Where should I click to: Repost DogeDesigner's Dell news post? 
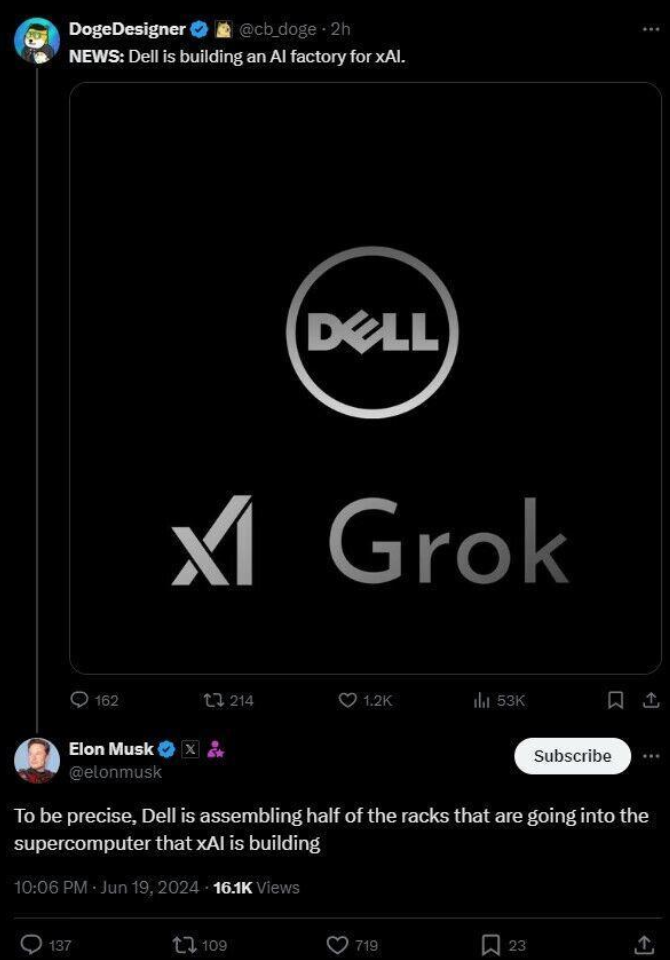tap(212, 700)
